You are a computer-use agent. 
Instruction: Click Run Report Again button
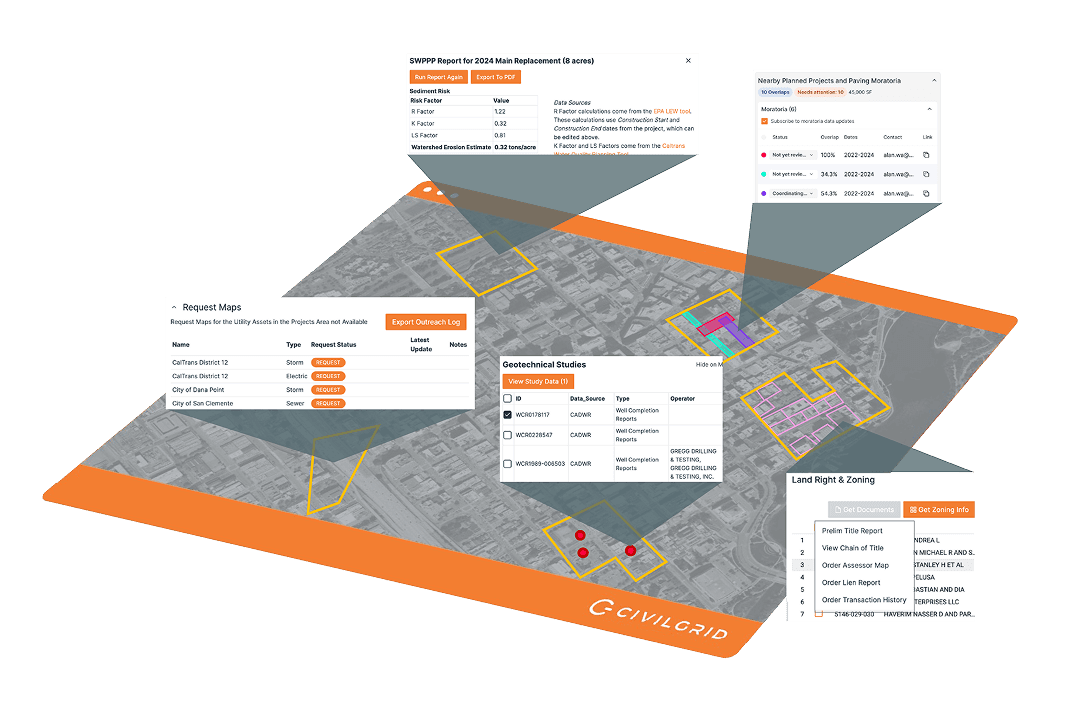pos(439,77)
